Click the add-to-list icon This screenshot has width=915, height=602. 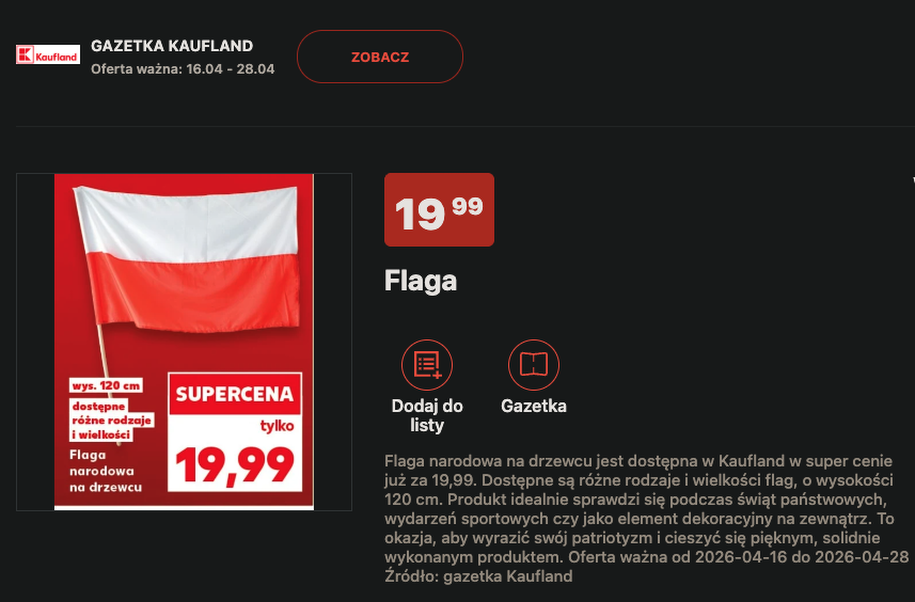[x=427, y=365]
